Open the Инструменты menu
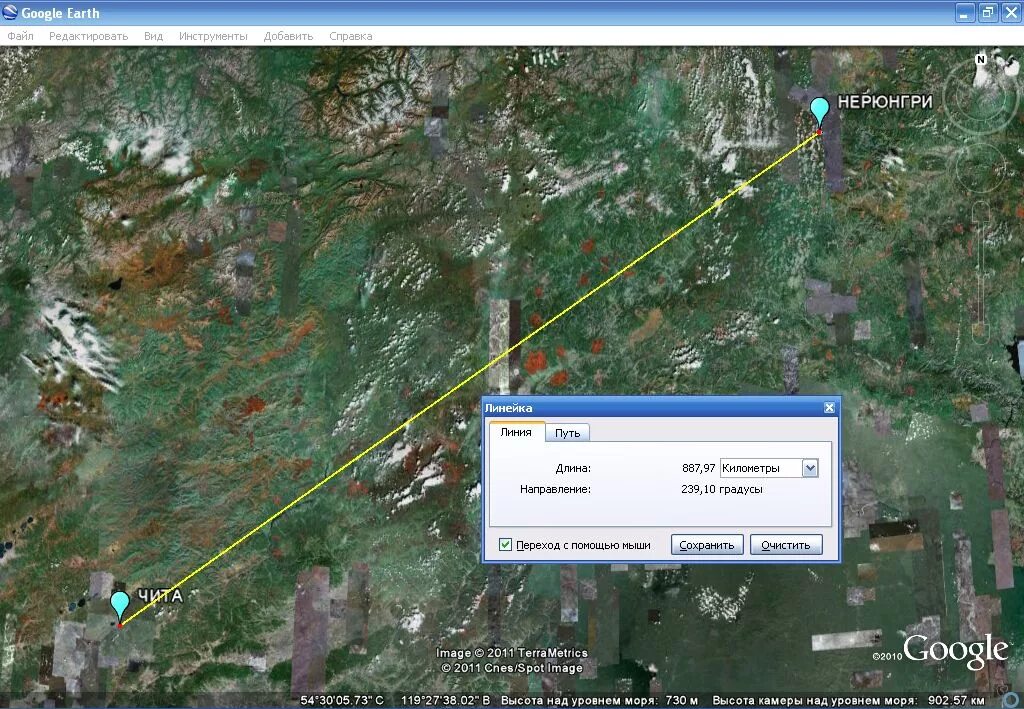 tap(213, 36)
